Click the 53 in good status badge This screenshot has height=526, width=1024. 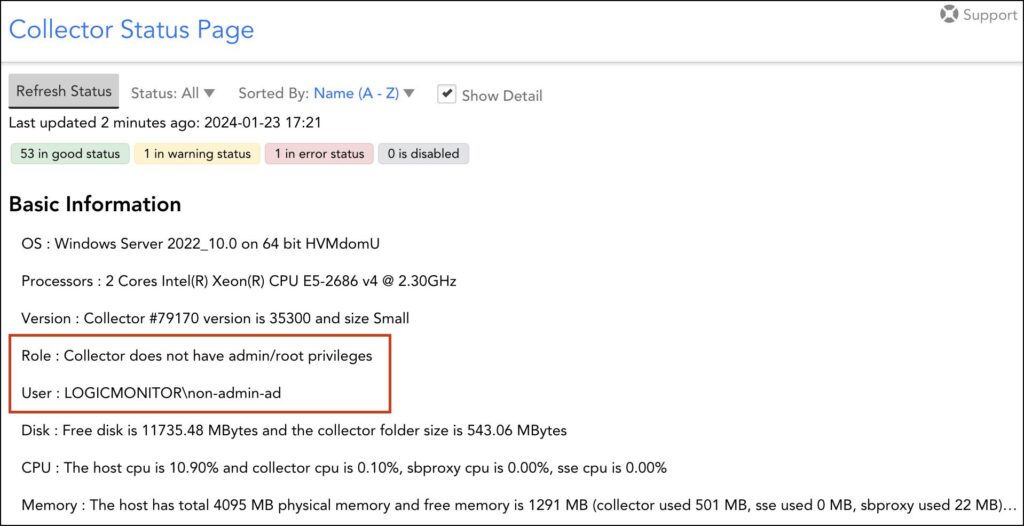(x=70, y=154)
